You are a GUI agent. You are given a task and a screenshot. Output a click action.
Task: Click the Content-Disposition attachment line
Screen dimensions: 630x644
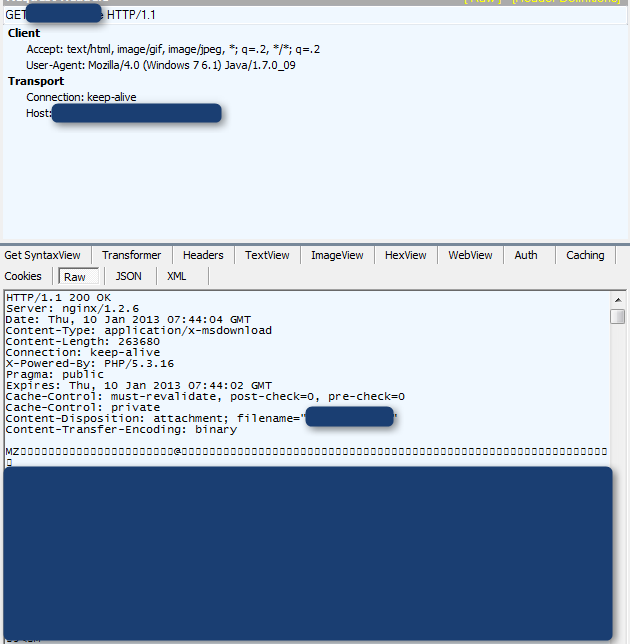pos(201,419)
